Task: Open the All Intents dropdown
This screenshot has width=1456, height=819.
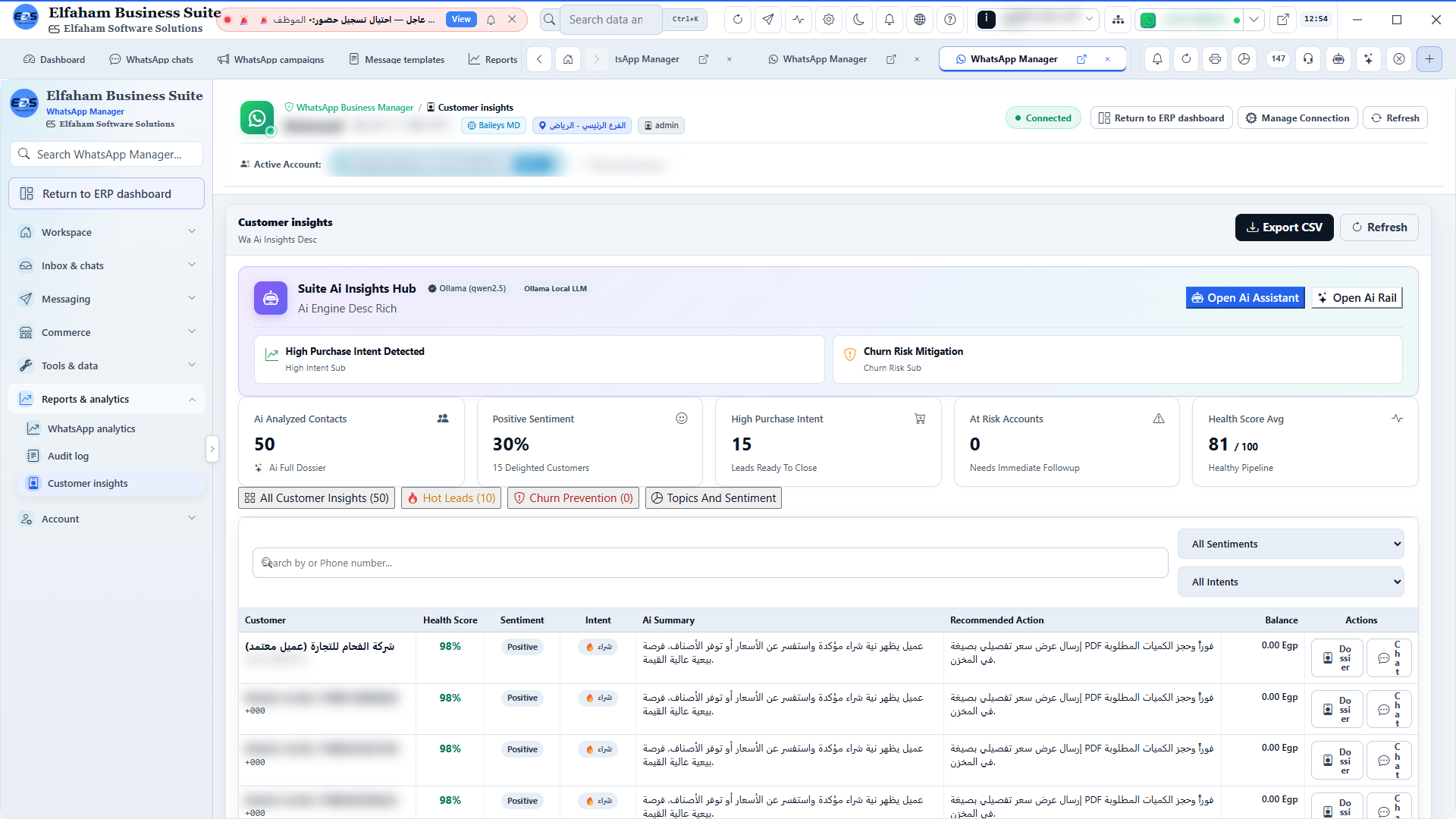Action: coord(1291,582)
